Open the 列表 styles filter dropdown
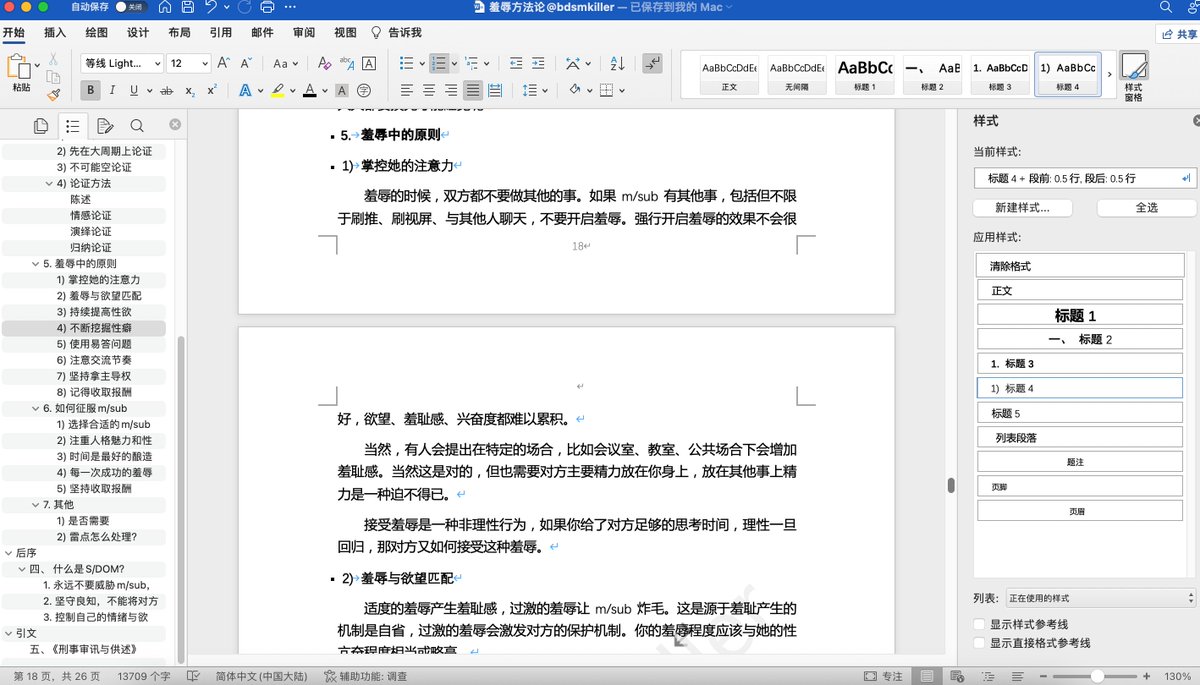Image resolution: width=1200 pixels, height=685 pixels. tap(1100, 598)
